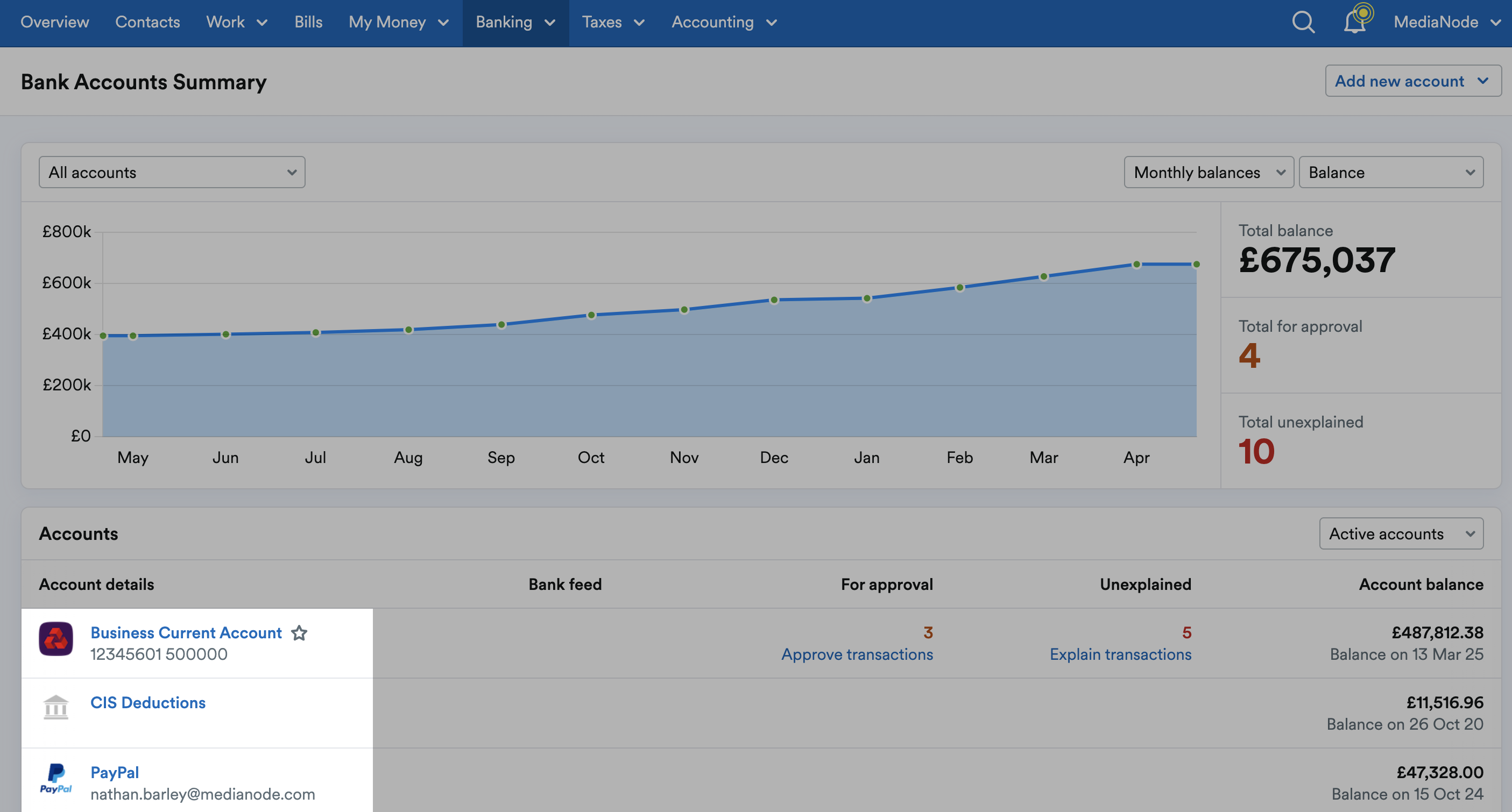This screenshot has height=812, width=1512.
Task: Click Approve transactions link
Action: pyautogui.click(x=857, y=655)
